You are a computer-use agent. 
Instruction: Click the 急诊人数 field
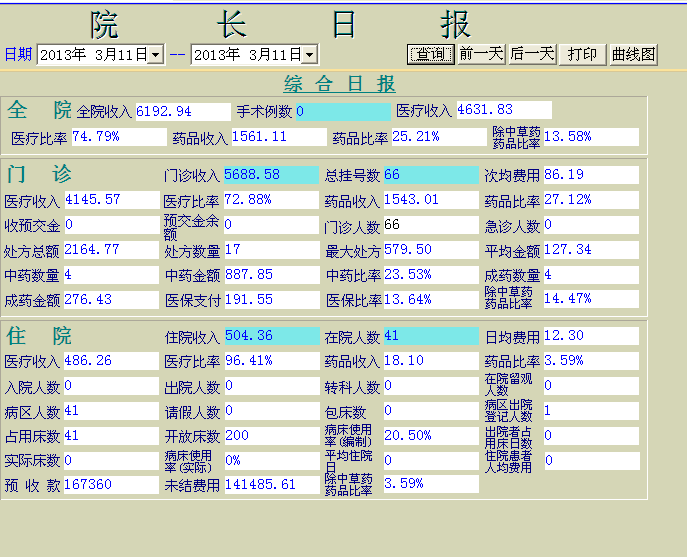pyautogui.click(x=591, y=225)
